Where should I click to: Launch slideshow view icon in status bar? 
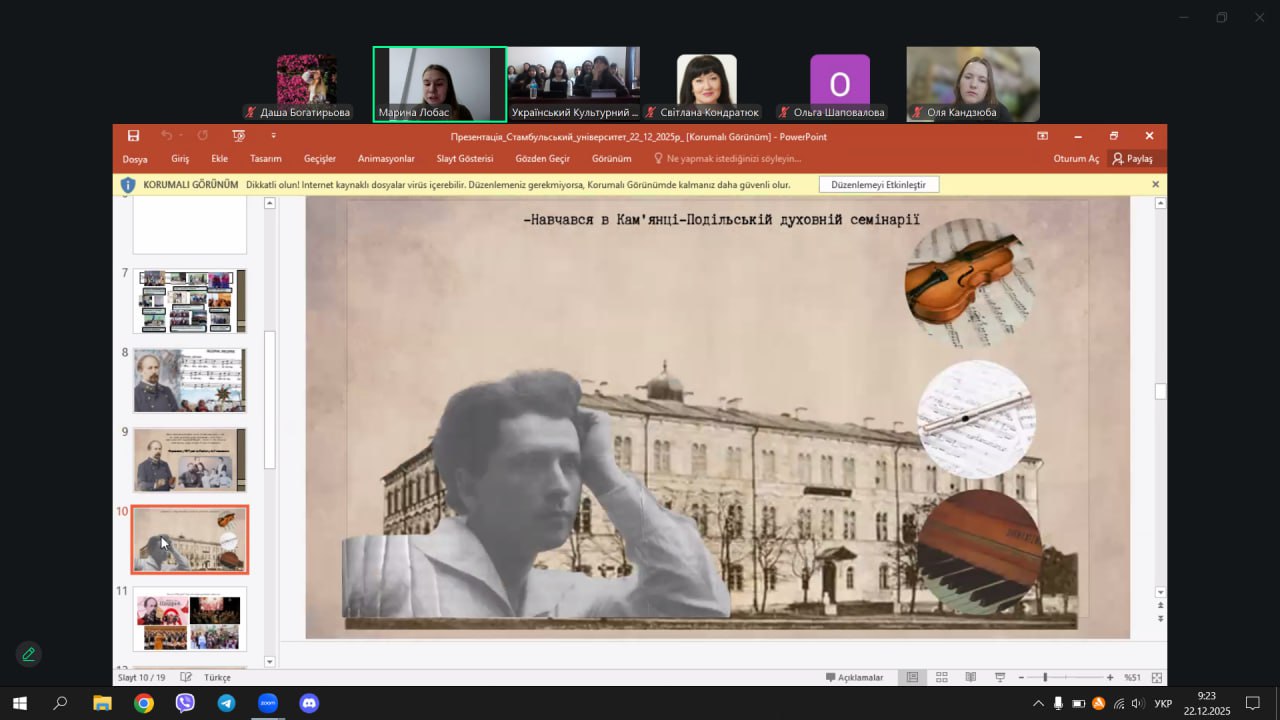[x=1000, y=677]
